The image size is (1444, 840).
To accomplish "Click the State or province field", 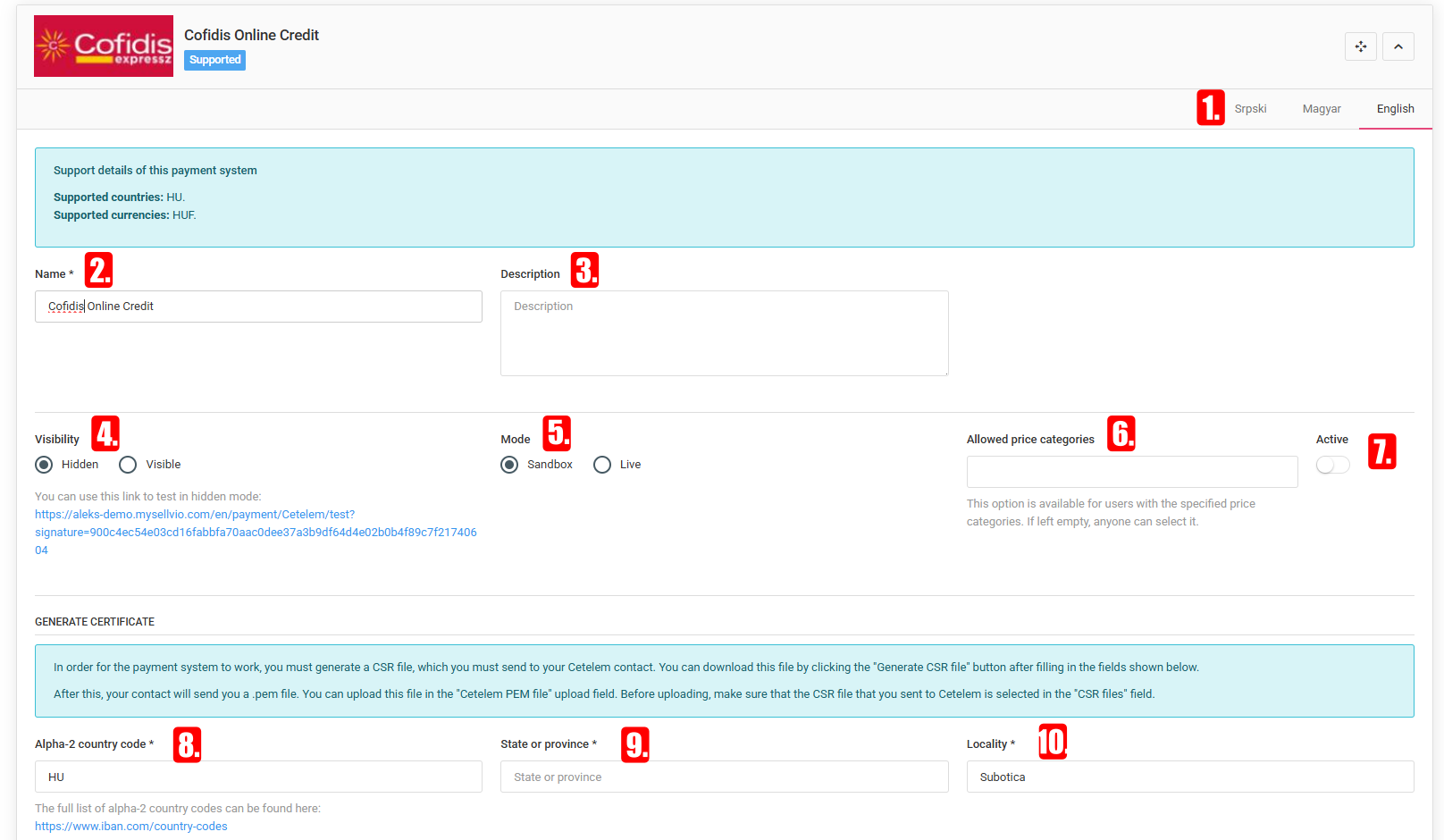I will pos(724,777).
